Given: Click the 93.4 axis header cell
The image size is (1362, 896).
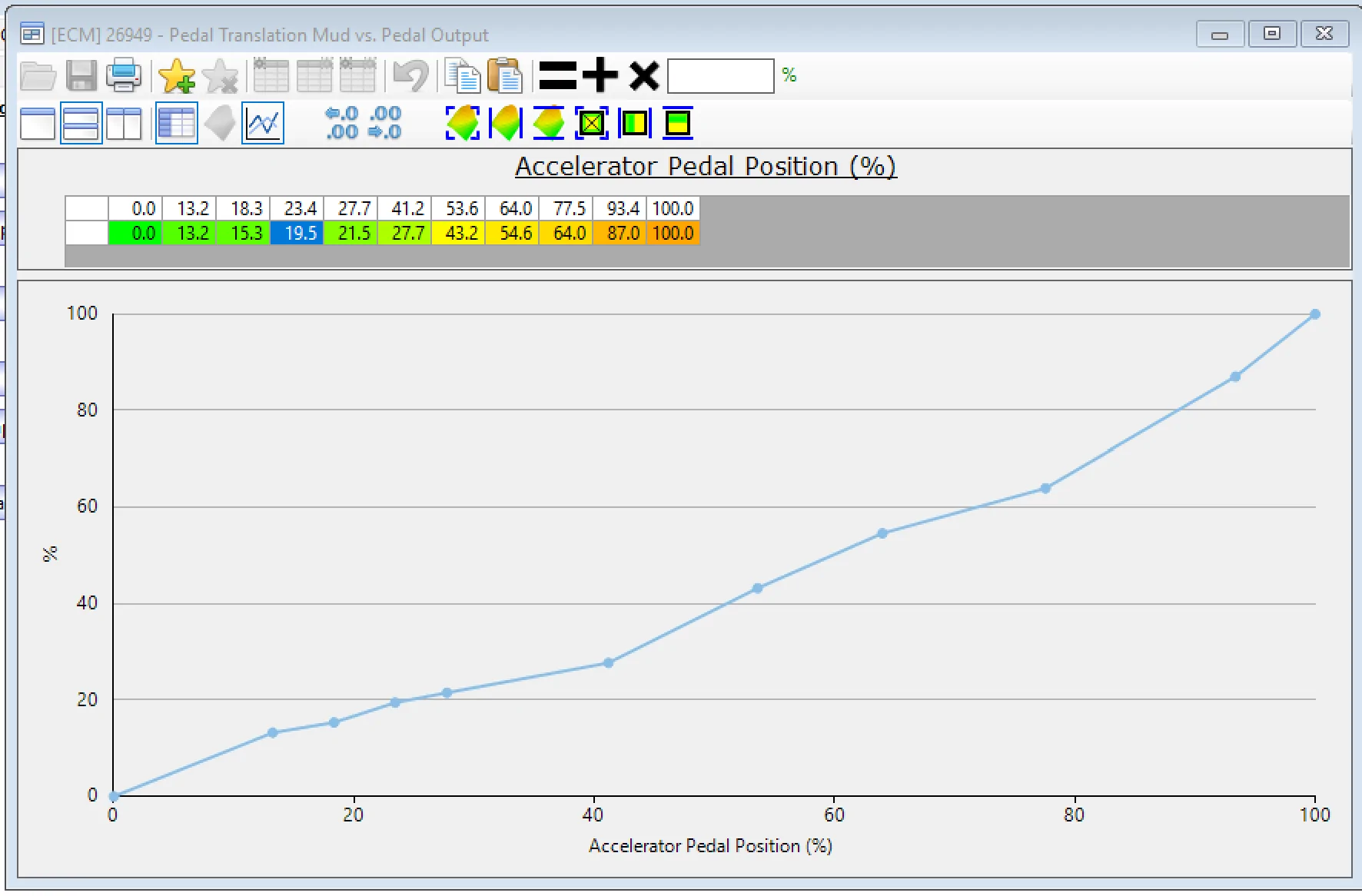Looking at the screenshot, I should (x=620, y=208).
